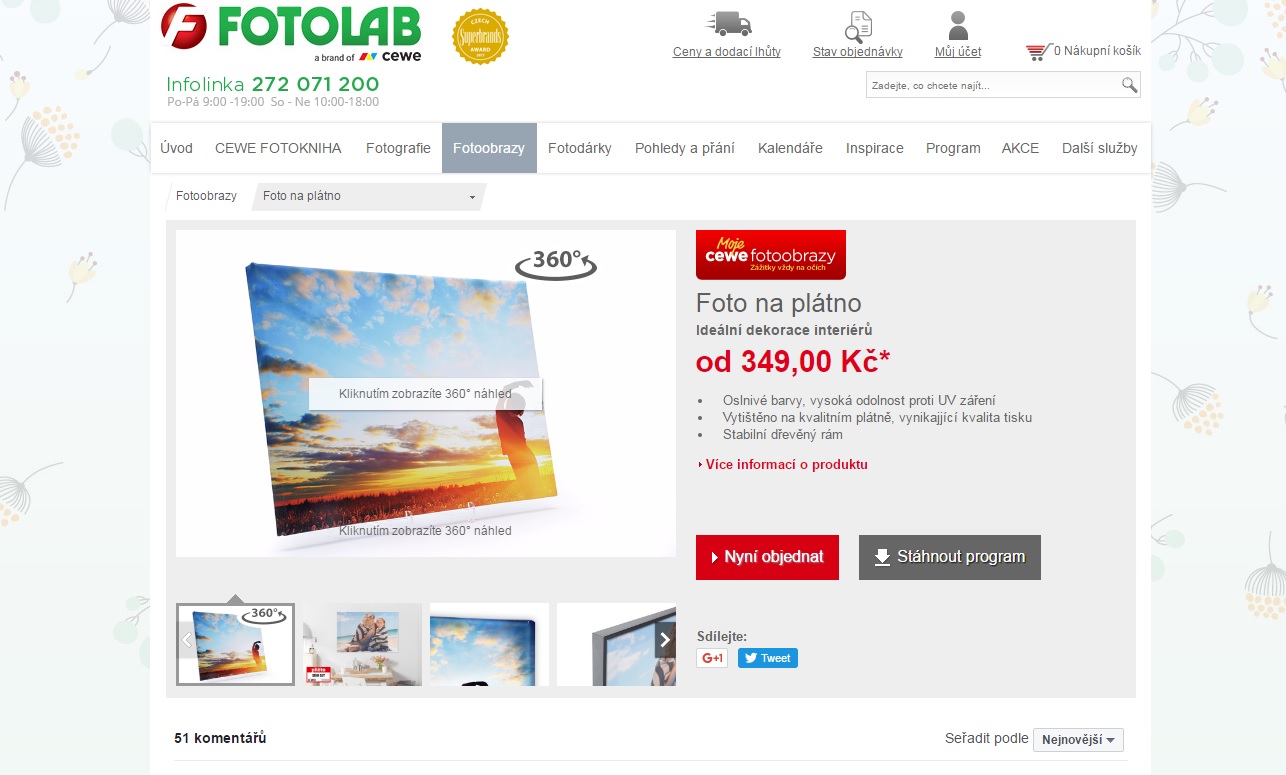Open the Nejnovější sort dropdown
The width and height of the screenshot is (1286, 775).
click(1078, 740)
